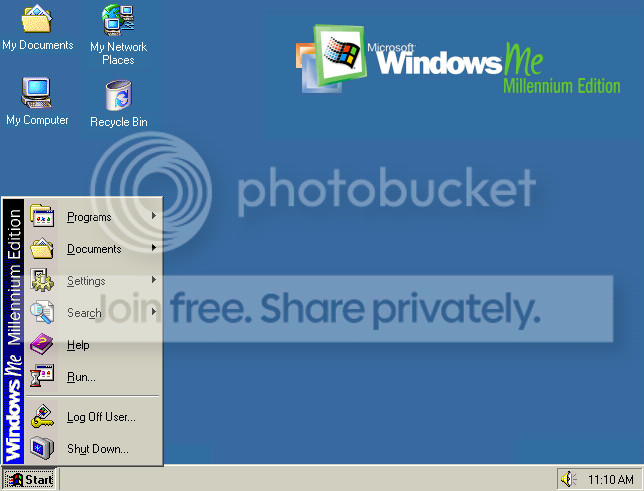The image size is (644, 491).
Task: Click the My Documents icon label
Action: pyautogui.click(x=38, y=45)
